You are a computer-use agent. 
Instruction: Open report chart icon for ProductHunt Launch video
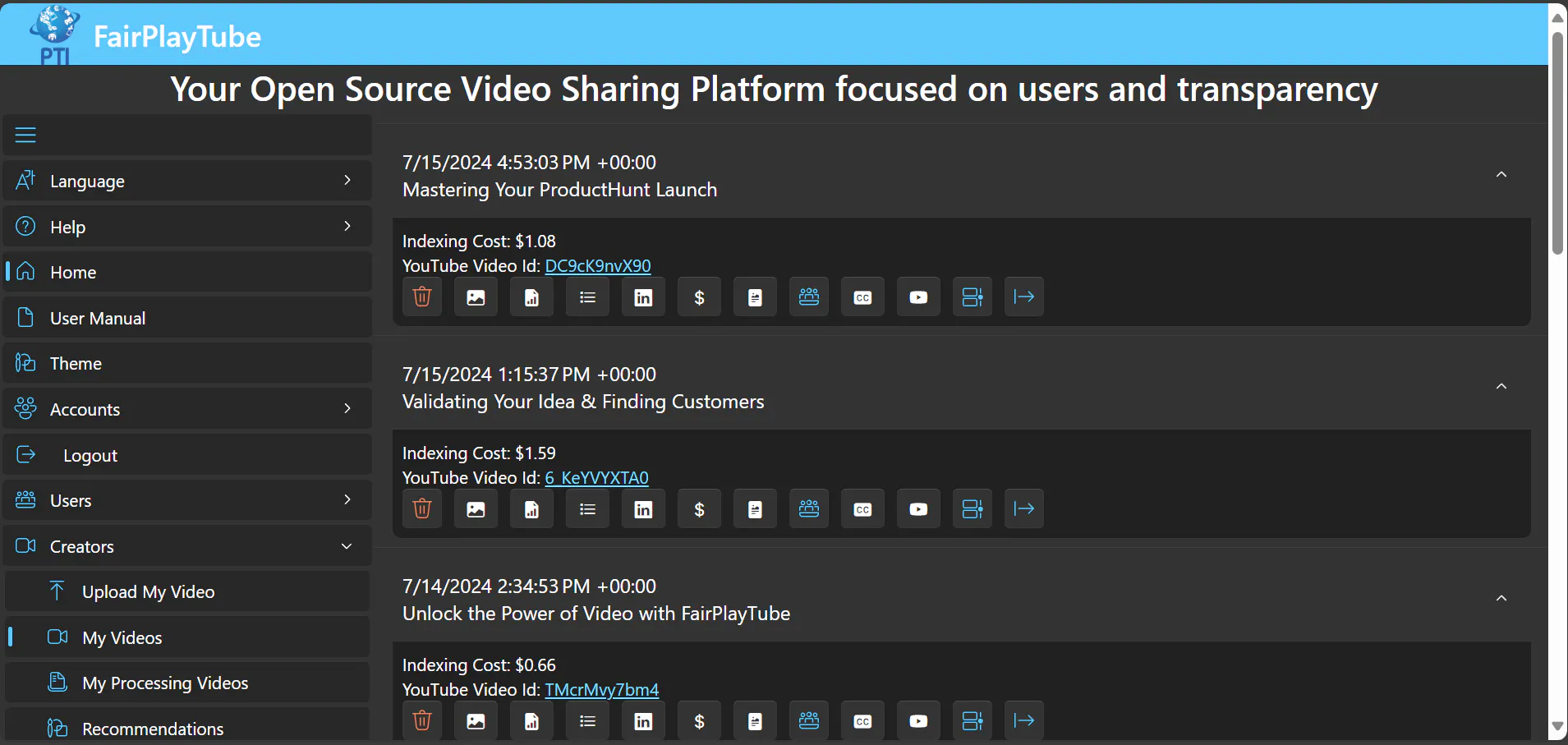pos(532,297)
